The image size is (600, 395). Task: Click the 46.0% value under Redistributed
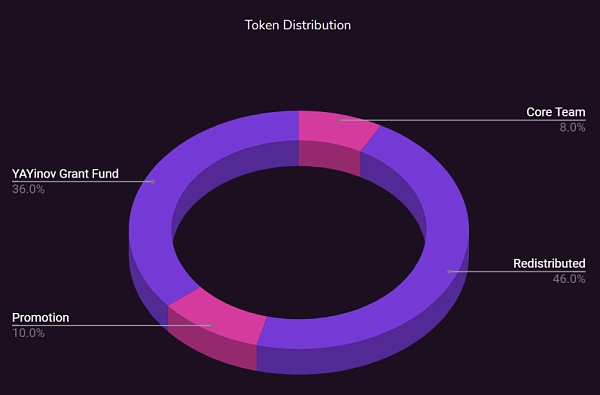coord(569,279)
